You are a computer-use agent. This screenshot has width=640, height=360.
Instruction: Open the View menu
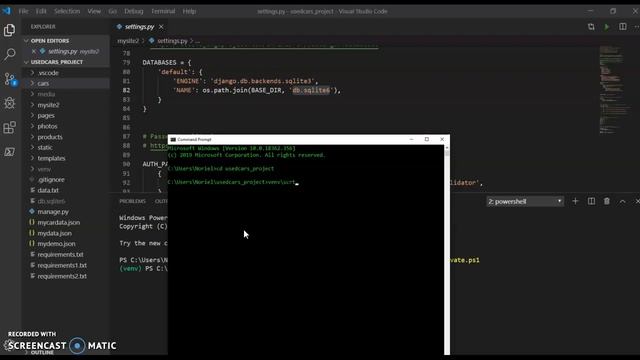click(94, 11)
